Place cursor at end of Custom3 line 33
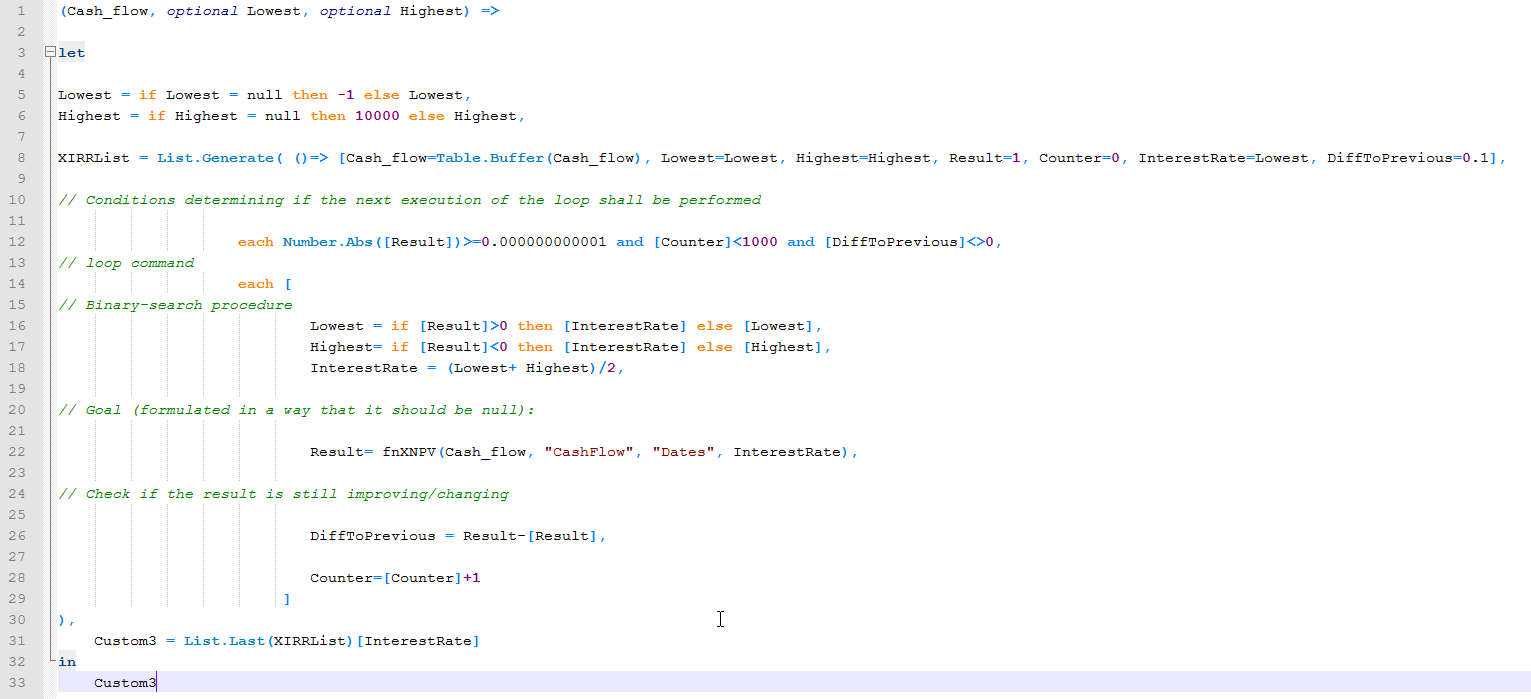 pyautogui.click(x=157, y=682)
